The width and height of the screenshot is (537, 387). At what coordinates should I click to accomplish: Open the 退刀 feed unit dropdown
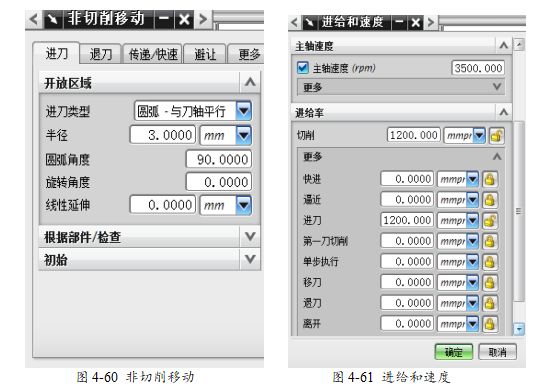472,303
